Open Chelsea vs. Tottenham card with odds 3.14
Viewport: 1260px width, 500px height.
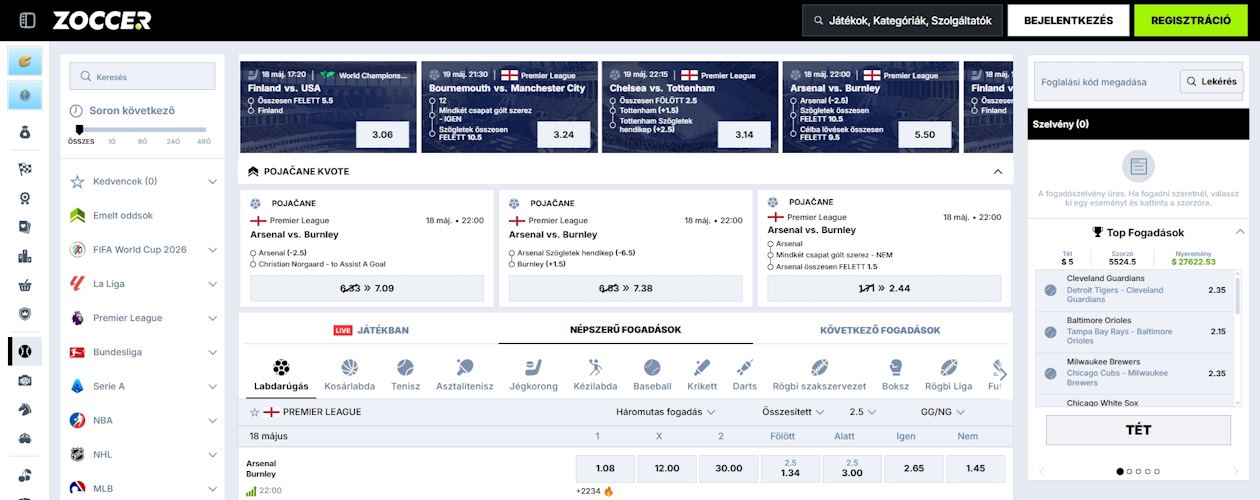point(690,107)
